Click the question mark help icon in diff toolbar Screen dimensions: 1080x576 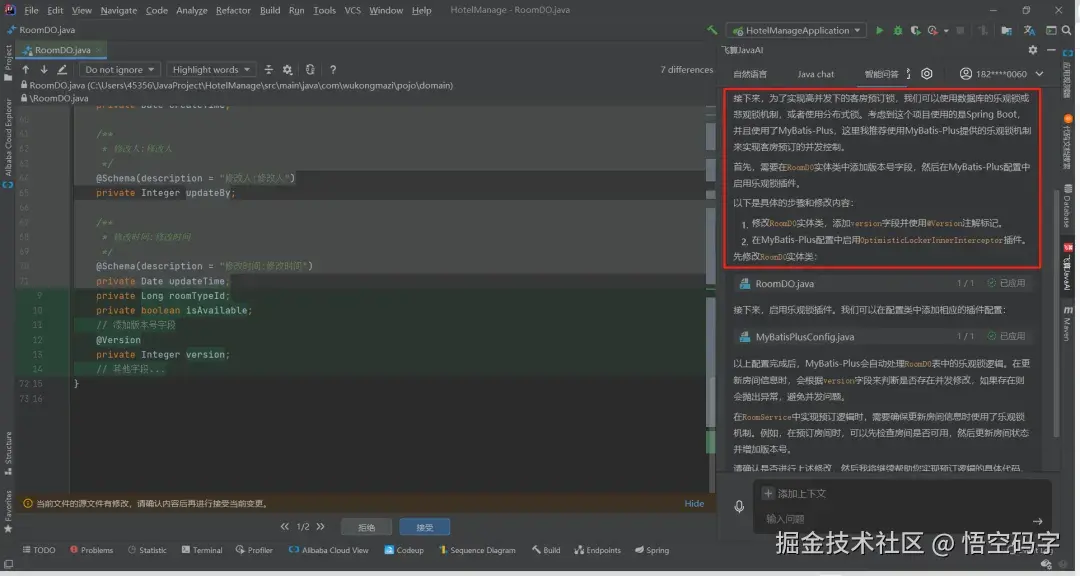[x=333, y=70]
